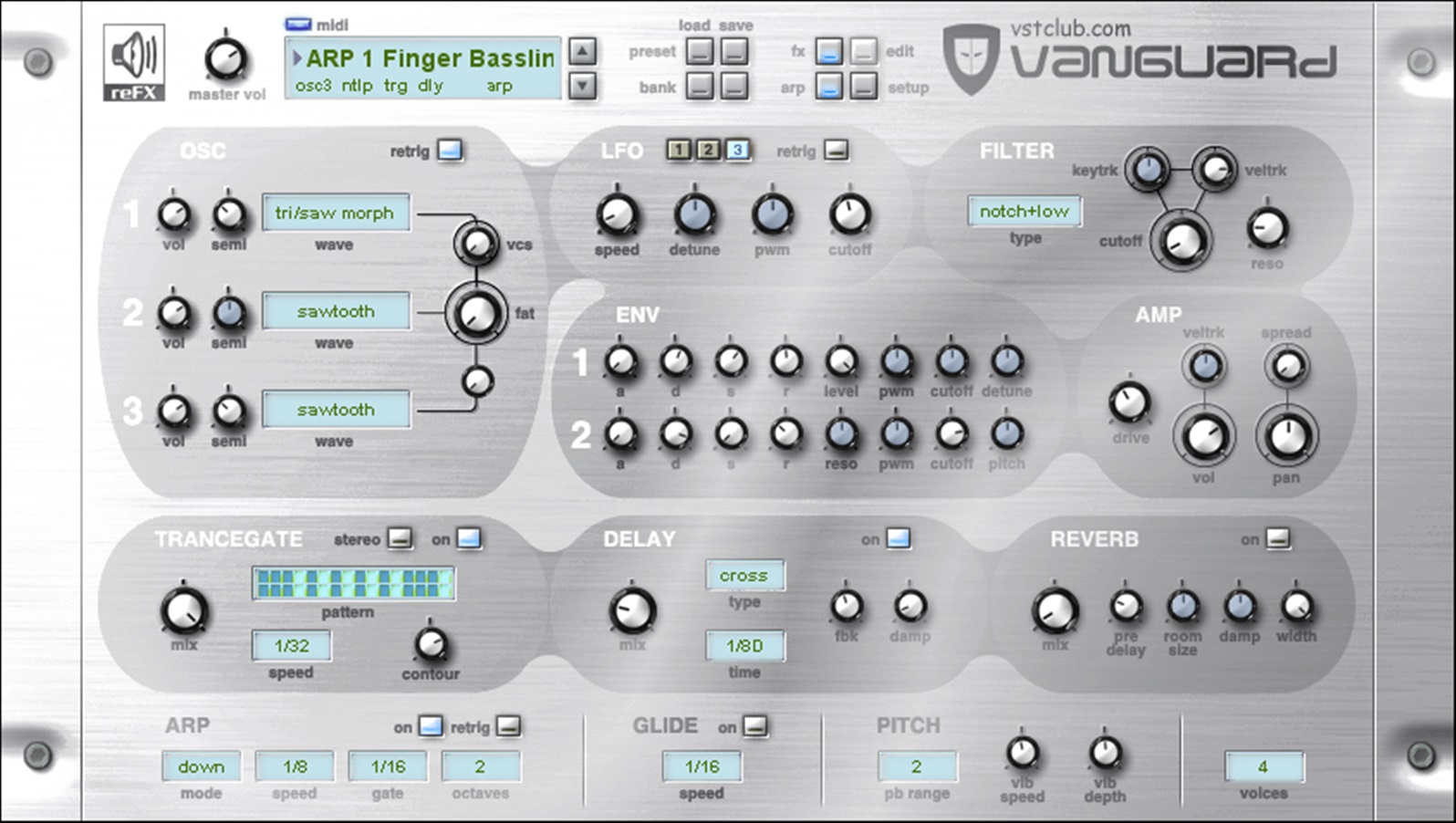Open arp speed 1/8 selector
The image size is (1456, 823).
click(295, 766)
